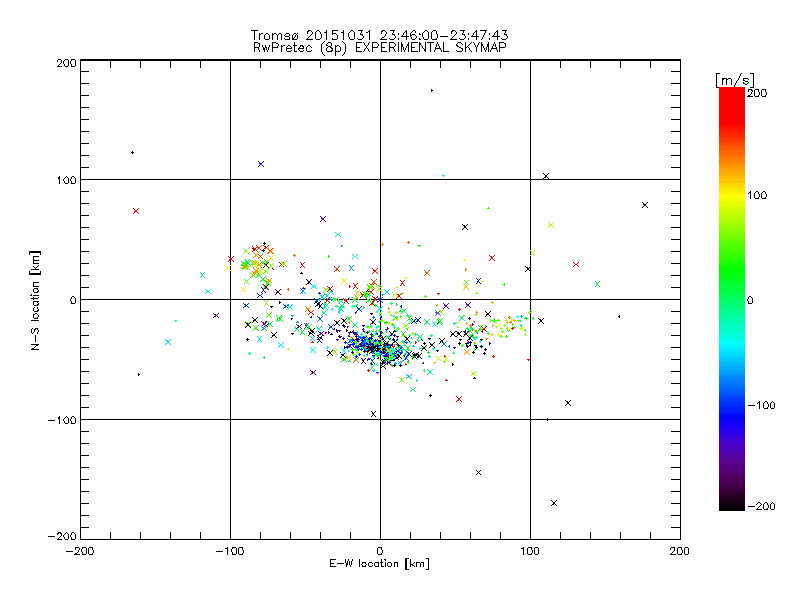Click the colorbar tick label '100' beside yellow
Screen dimensions: 800x600
click(x=757, y=195)
